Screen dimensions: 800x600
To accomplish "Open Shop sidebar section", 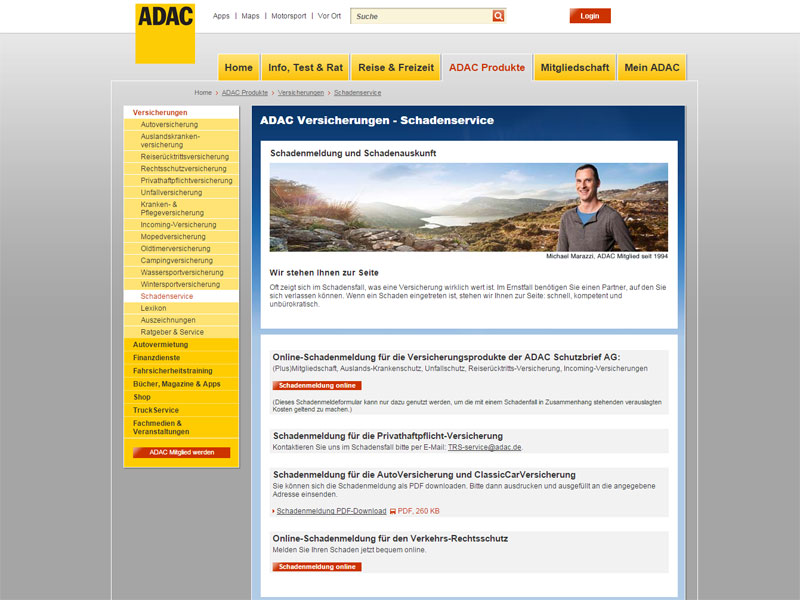I will [x=181, y=397].
